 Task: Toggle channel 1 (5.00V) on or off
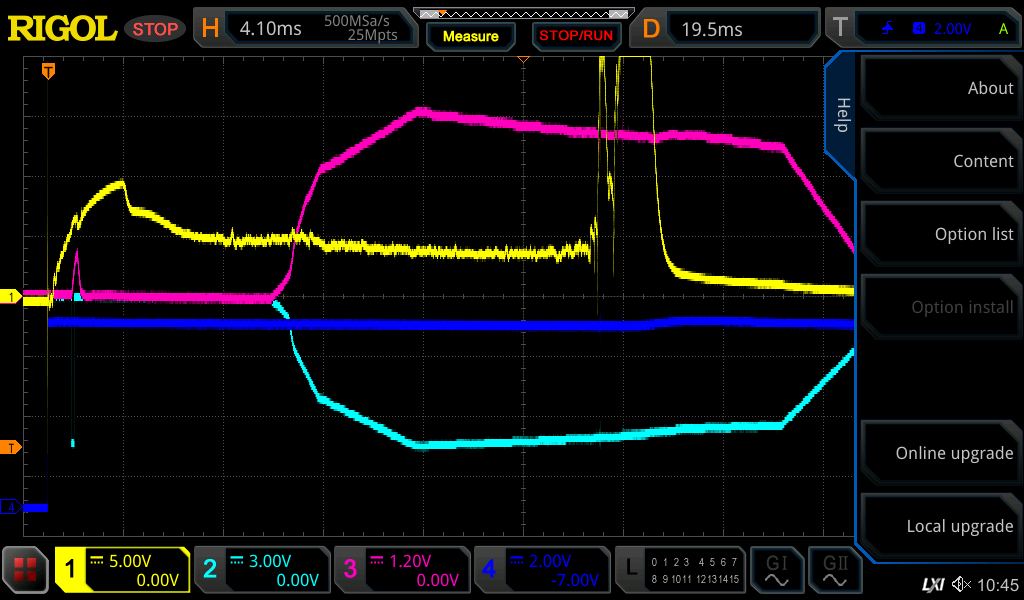pos(122,571)
